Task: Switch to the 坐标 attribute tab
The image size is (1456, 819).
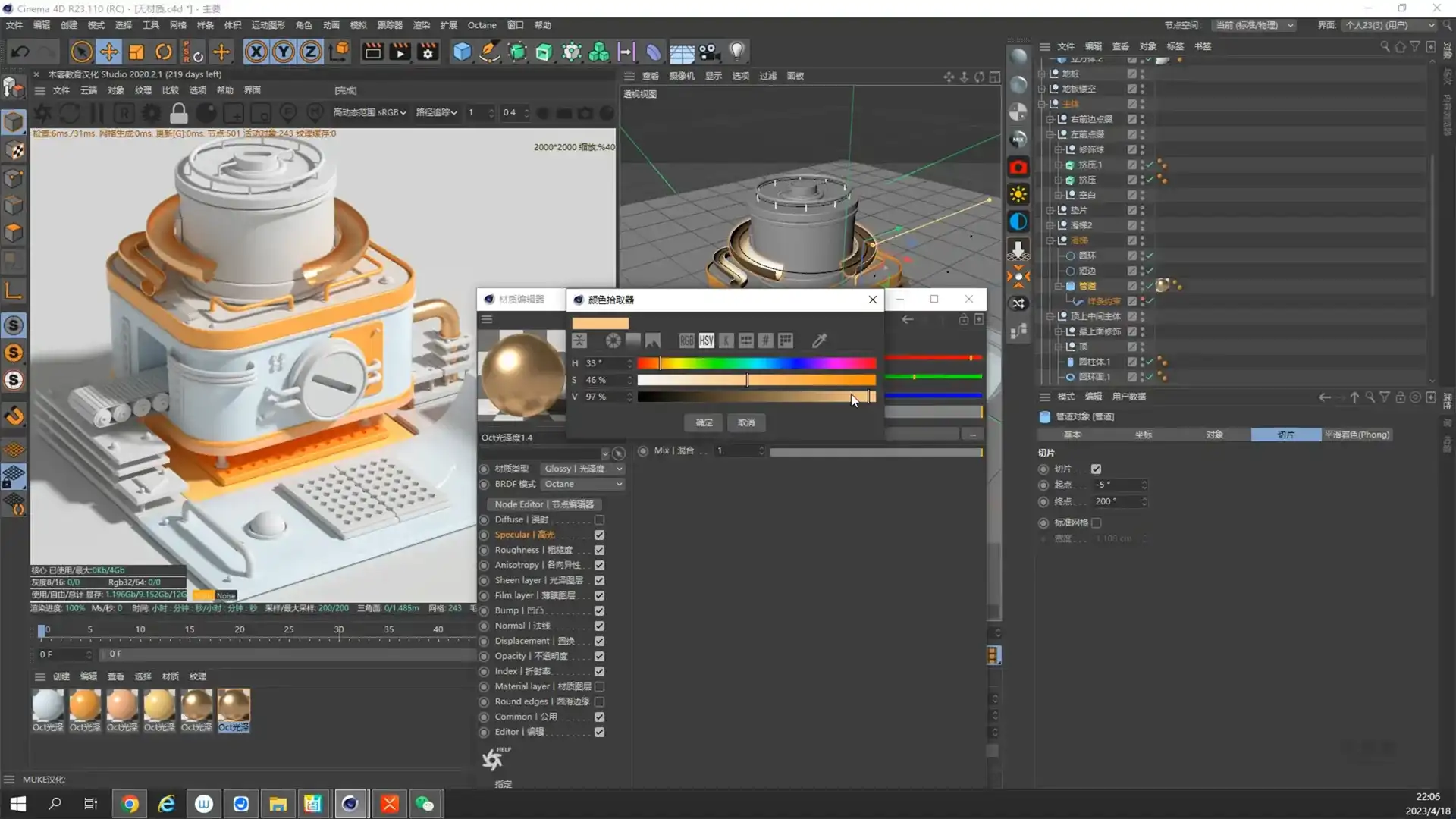Action: 1143,435
